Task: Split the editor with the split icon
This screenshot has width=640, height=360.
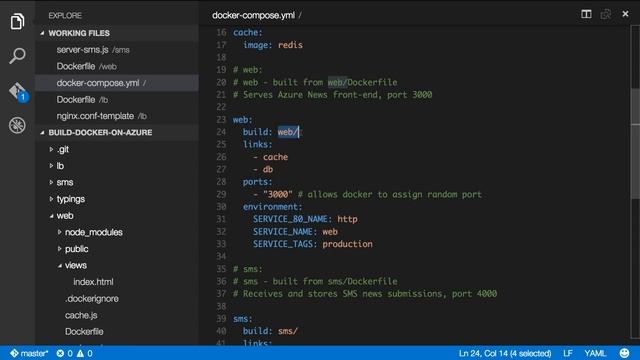Action: pos(586,14)
